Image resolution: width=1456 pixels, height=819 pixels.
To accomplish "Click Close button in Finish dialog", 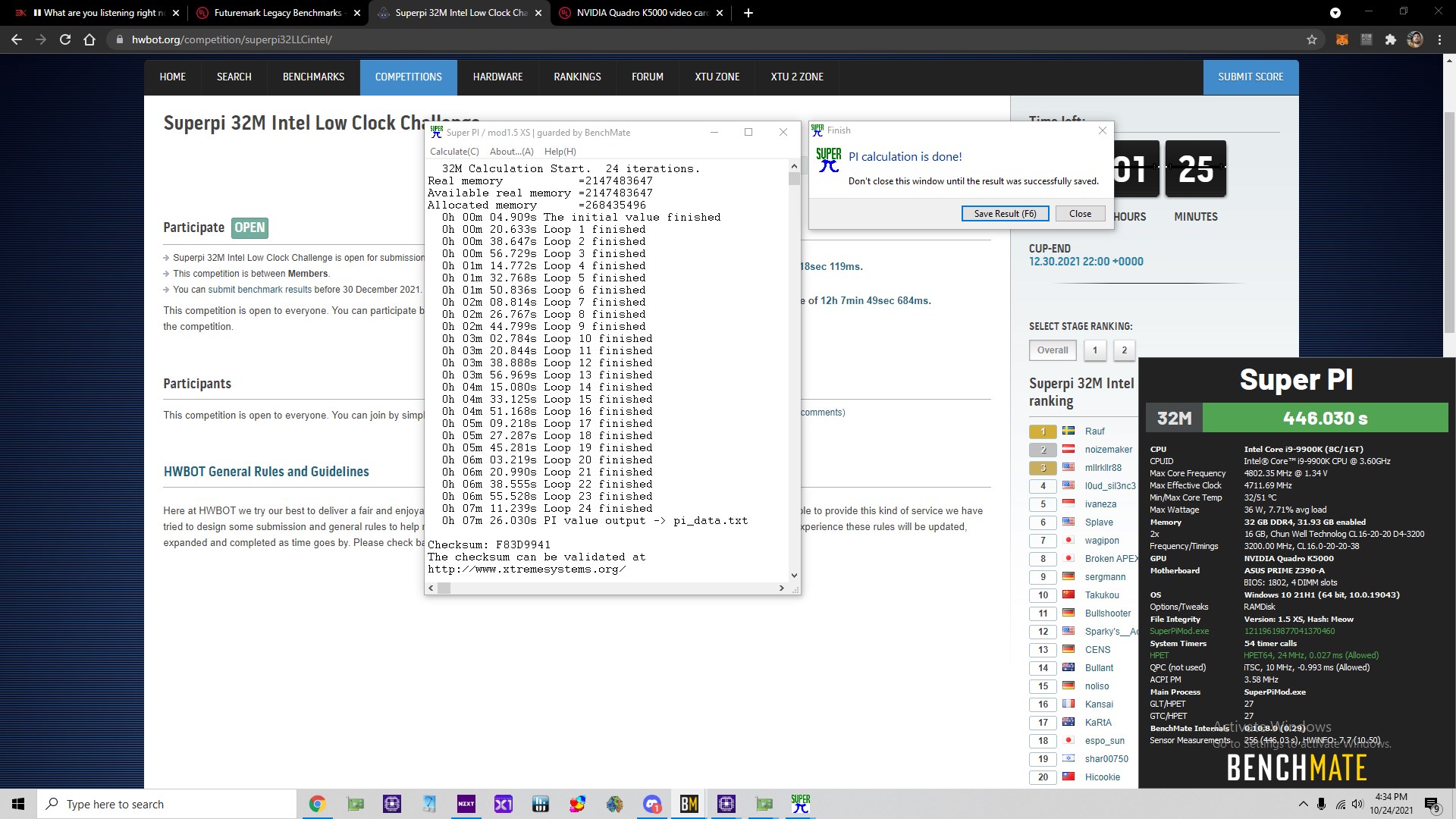I will click(1080, 213).
